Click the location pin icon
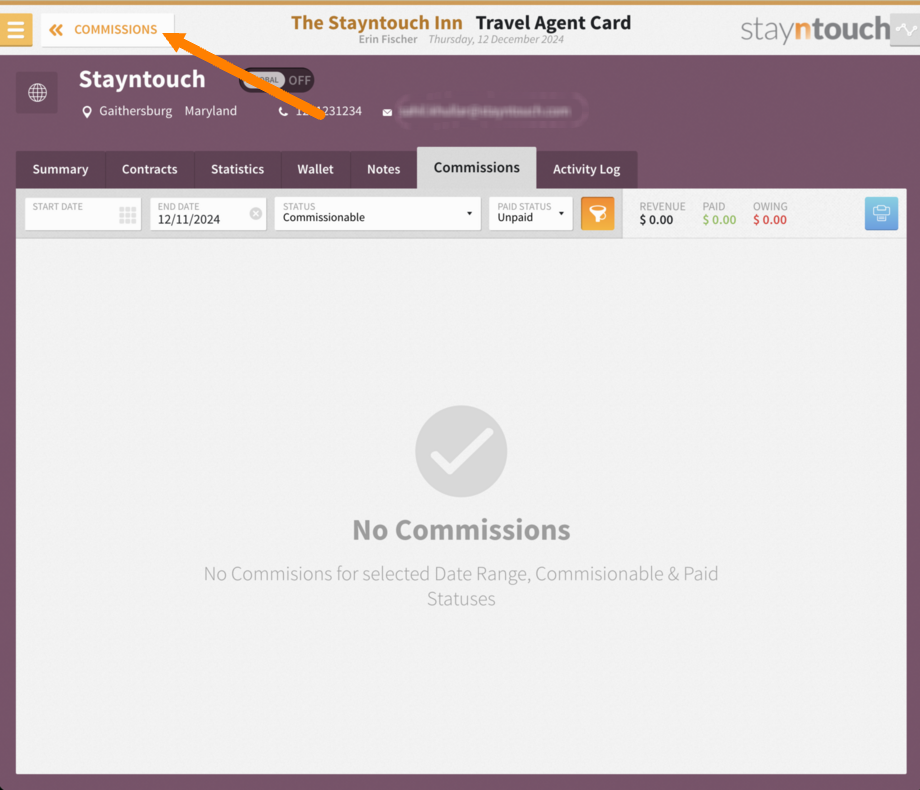The height and width of the screenshot is (790, 920). 87,112
